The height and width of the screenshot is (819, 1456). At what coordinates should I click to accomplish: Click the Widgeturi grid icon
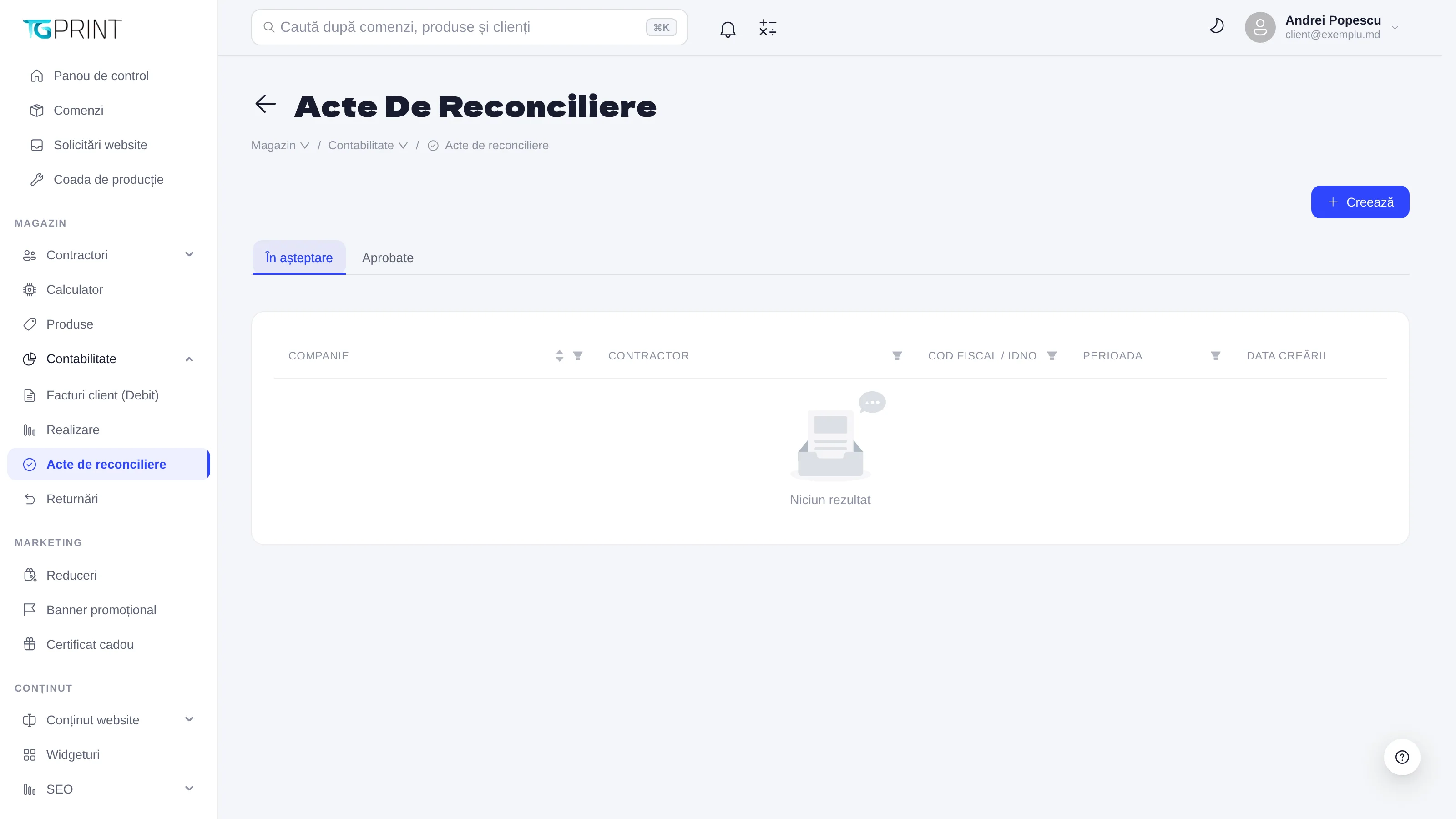(x=30, y=754)
